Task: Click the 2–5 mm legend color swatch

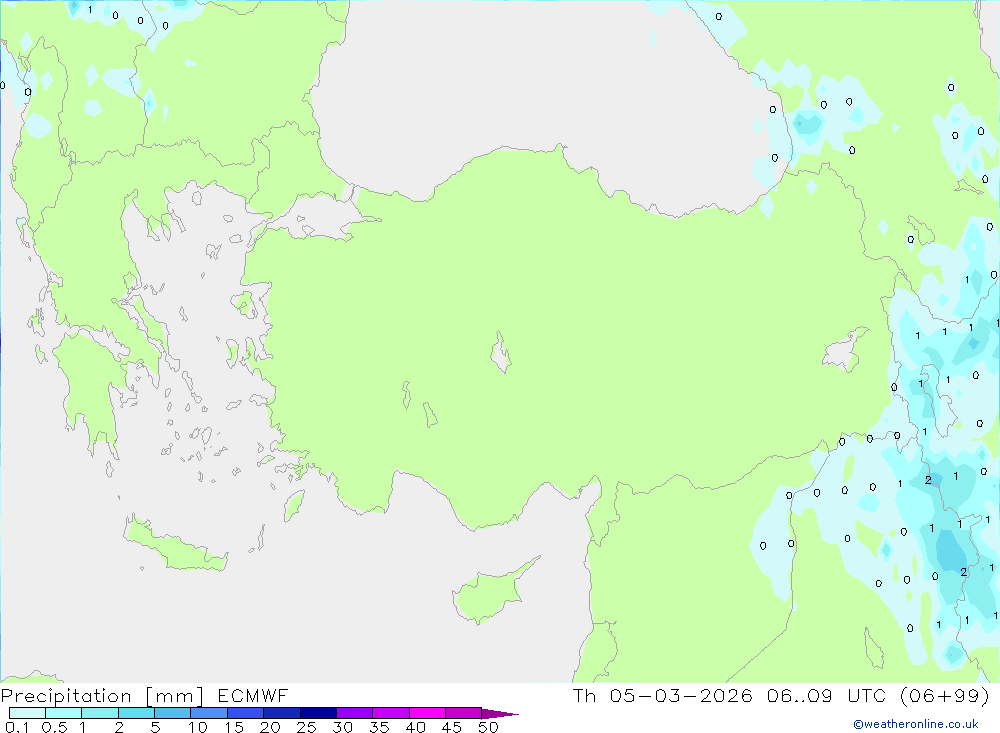Action: tap(136, 713)
